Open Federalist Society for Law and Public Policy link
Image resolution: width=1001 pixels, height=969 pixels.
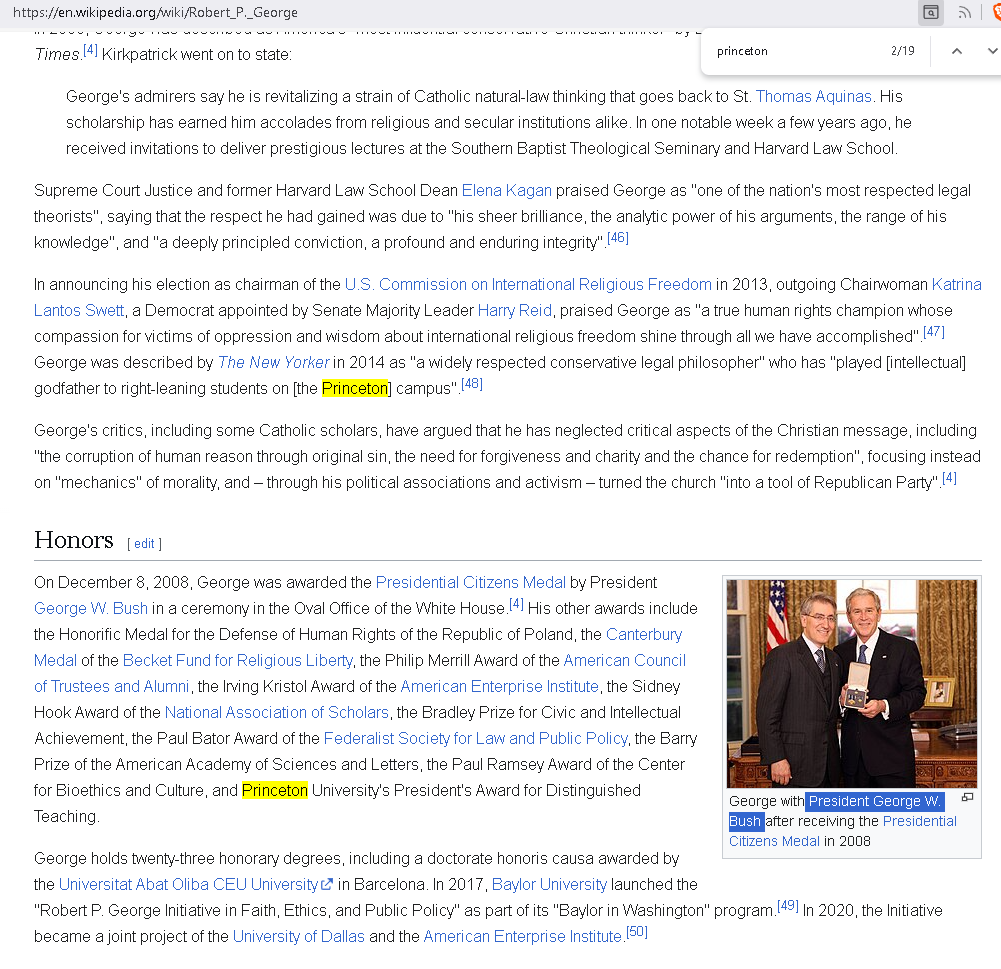476,739
